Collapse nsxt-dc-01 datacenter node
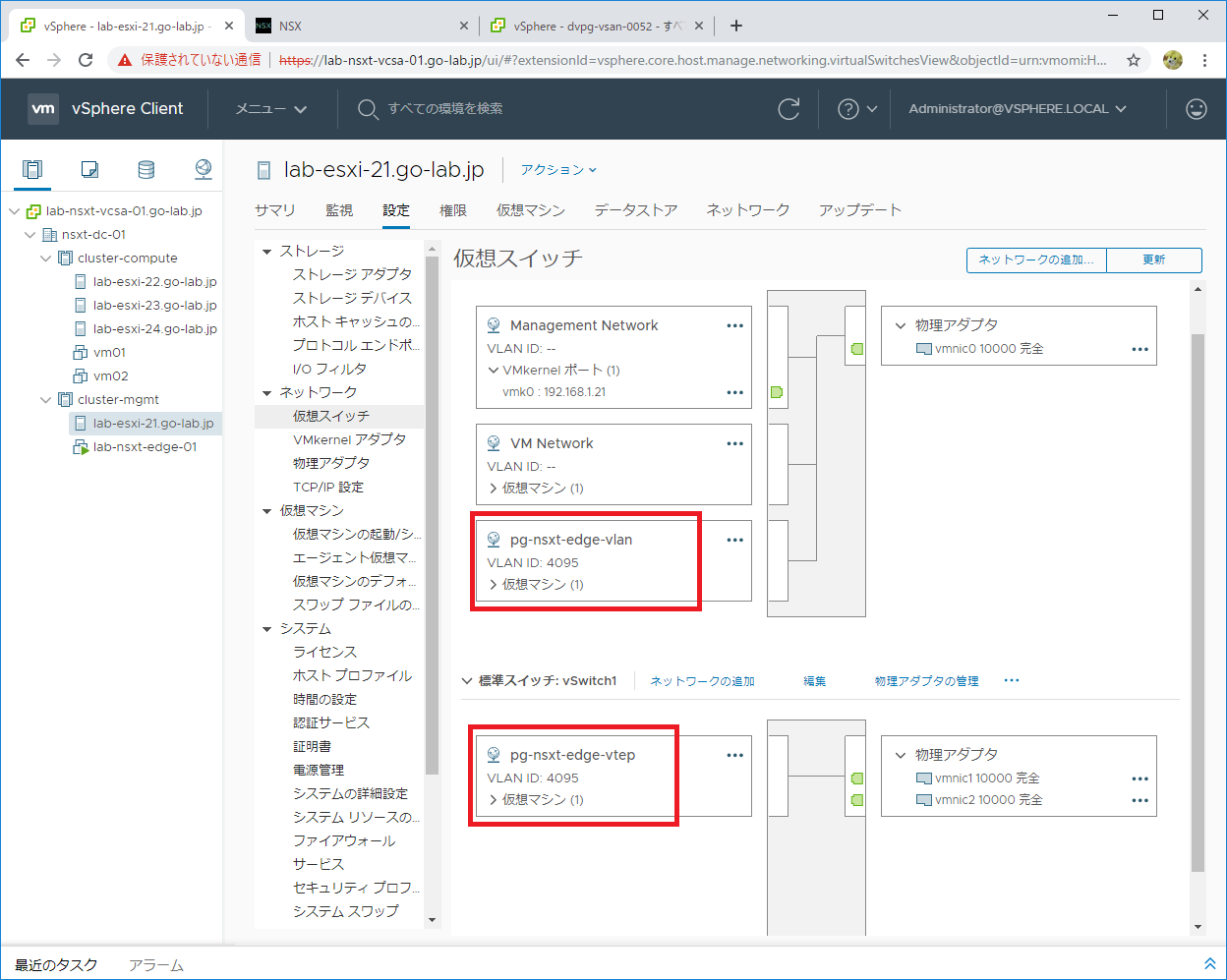Image resolution: width=1227 pixels, height=980 pixels. point(29,235)
